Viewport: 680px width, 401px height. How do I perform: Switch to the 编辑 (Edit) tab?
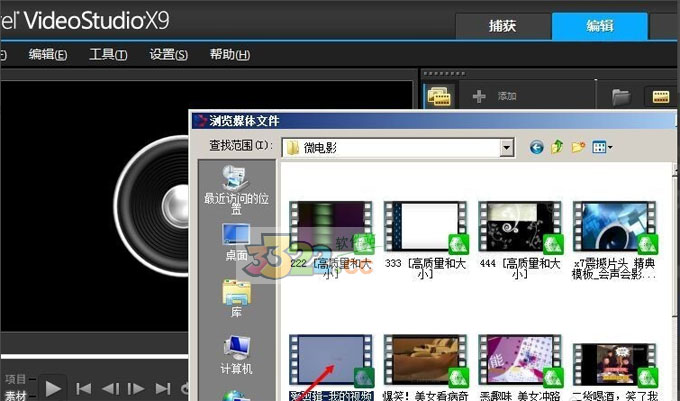click(600, 26)
